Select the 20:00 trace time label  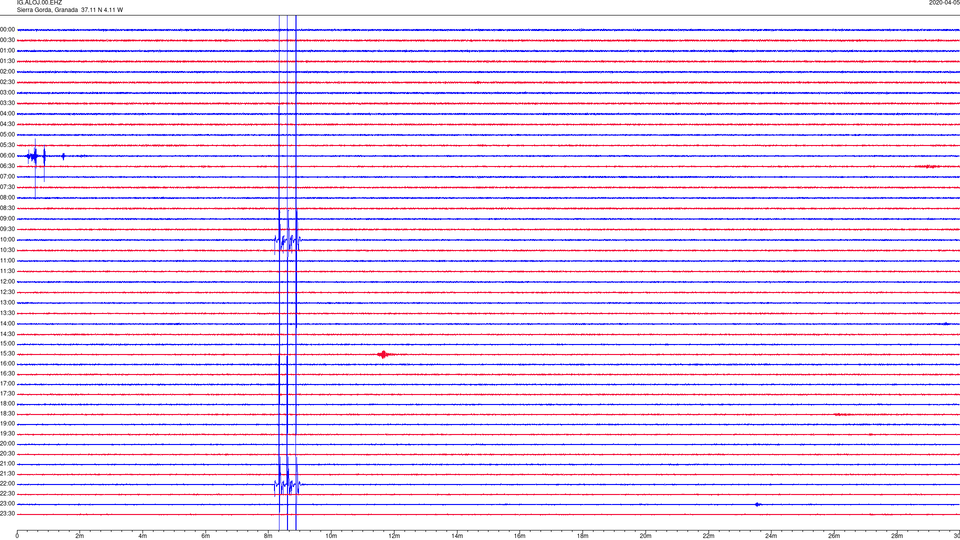(x=7, y=443)
